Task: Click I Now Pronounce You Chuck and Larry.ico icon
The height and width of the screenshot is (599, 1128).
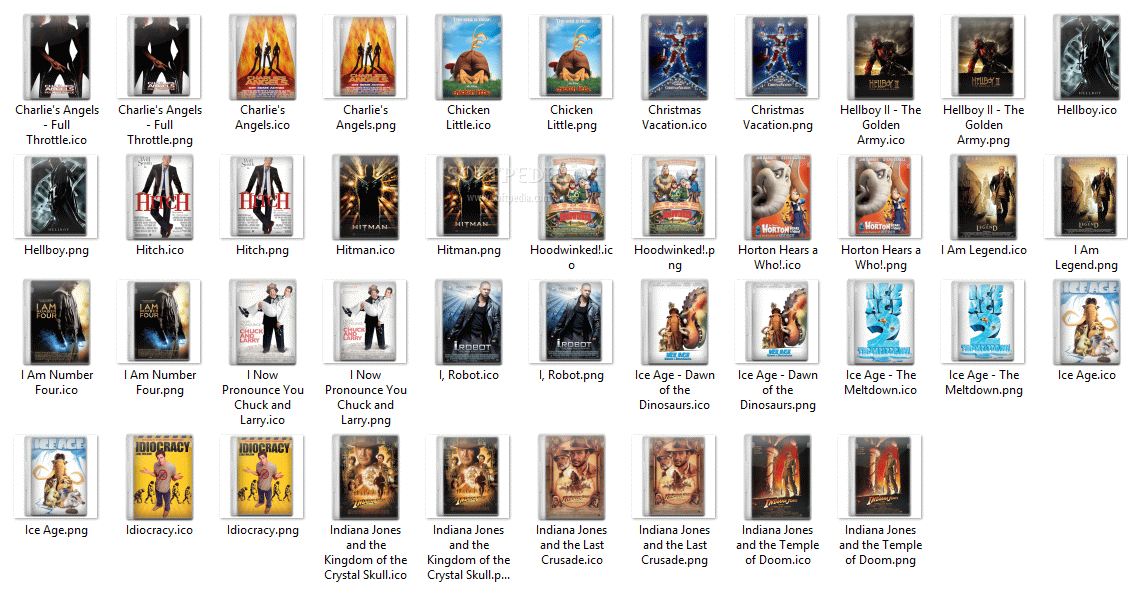Action: coord(263,321)
